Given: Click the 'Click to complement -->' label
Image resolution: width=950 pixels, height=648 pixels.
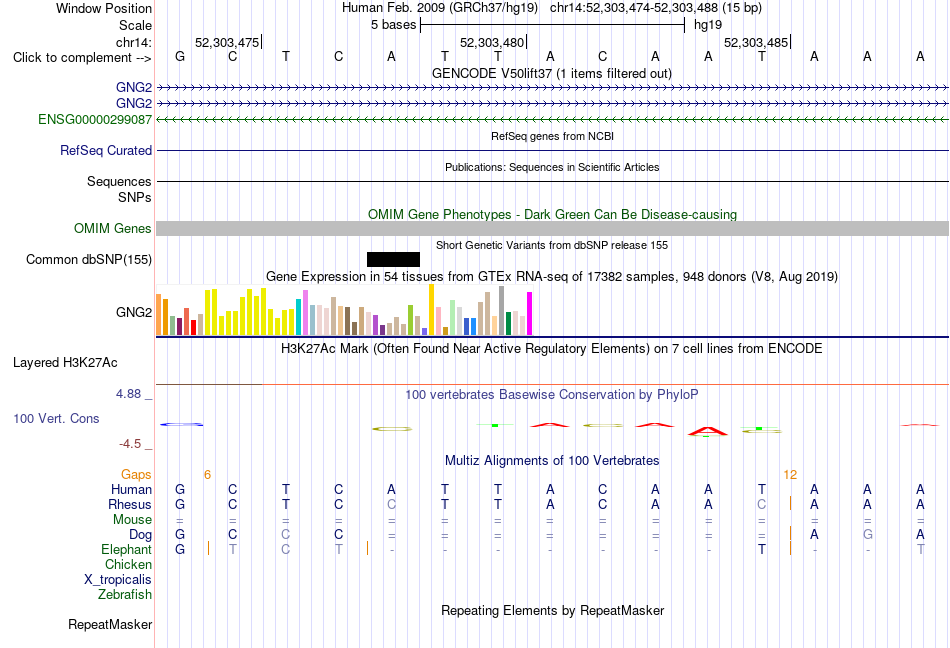Looking at the screenshot, I should [82, 58].
